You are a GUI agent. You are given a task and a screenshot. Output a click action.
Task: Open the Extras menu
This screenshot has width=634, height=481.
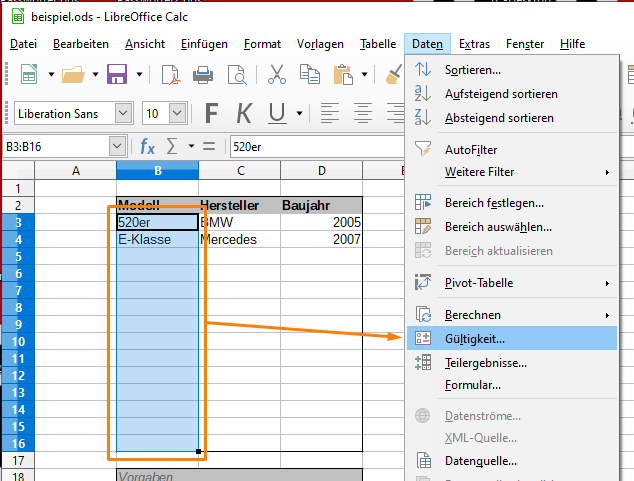474,44
